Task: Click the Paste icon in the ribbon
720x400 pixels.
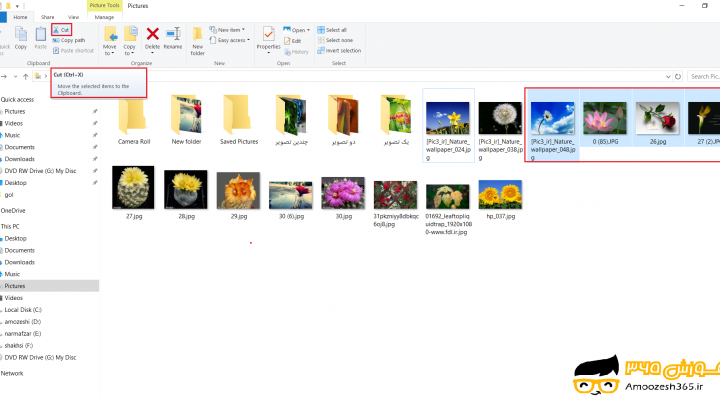Action: pos(40,37)
